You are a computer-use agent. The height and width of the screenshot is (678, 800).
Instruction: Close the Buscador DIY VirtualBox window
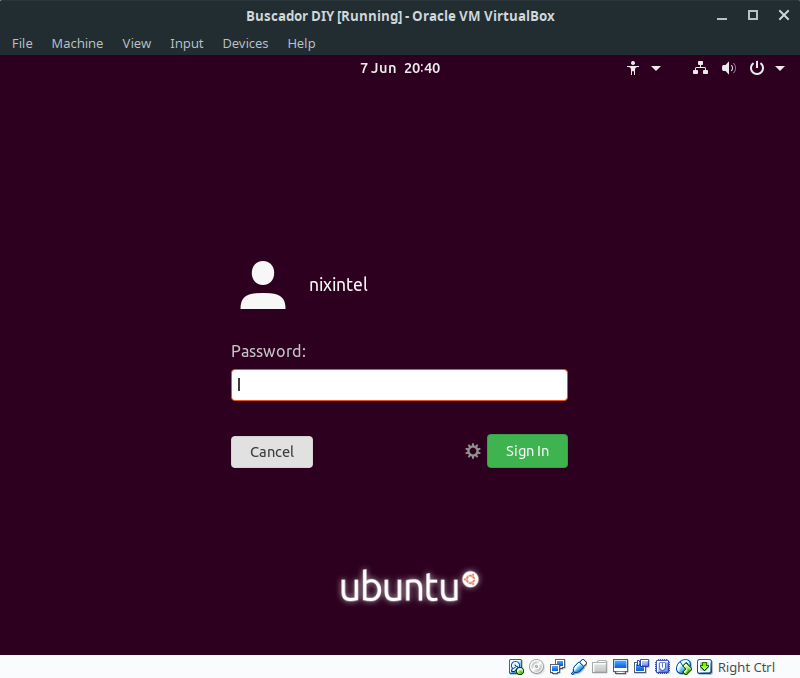pyautogui.click(x=784, y=15)
